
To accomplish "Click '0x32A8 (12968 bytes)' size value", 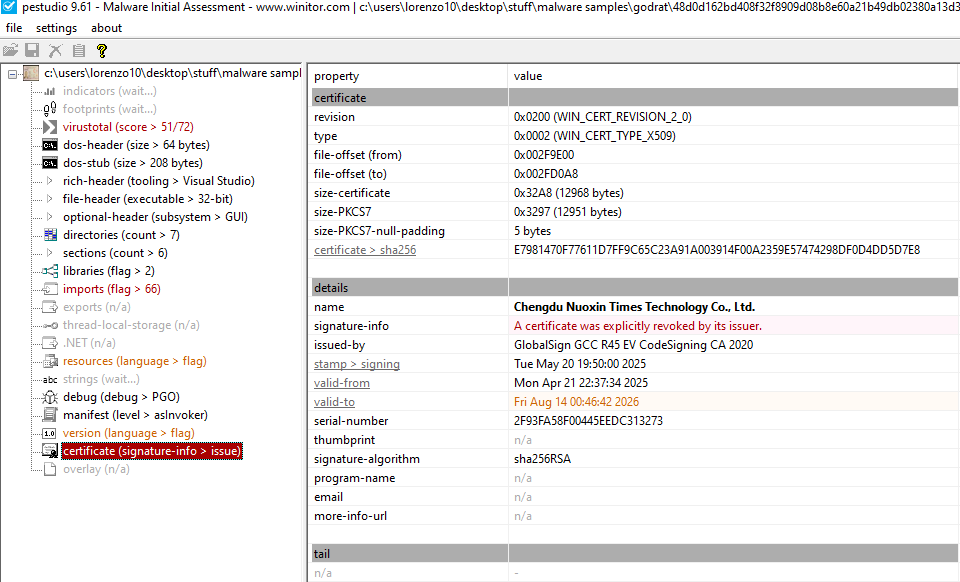I will (569, 193).
